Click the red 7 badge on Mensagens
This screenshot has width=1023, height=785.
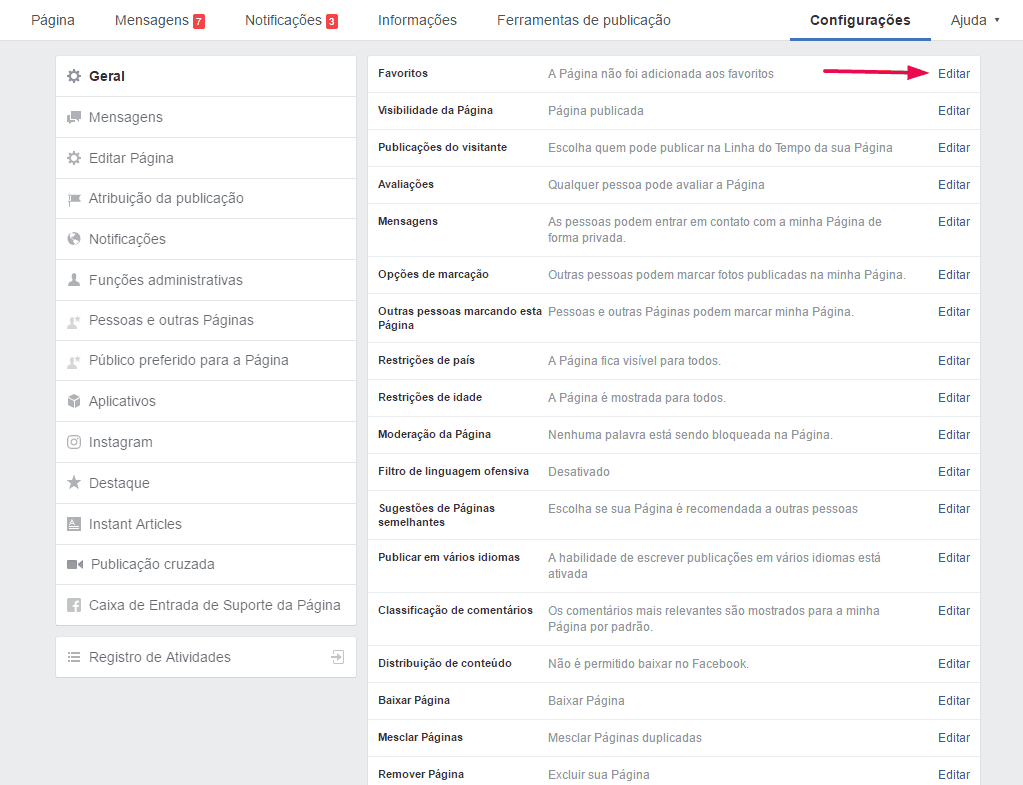point(199,22)
